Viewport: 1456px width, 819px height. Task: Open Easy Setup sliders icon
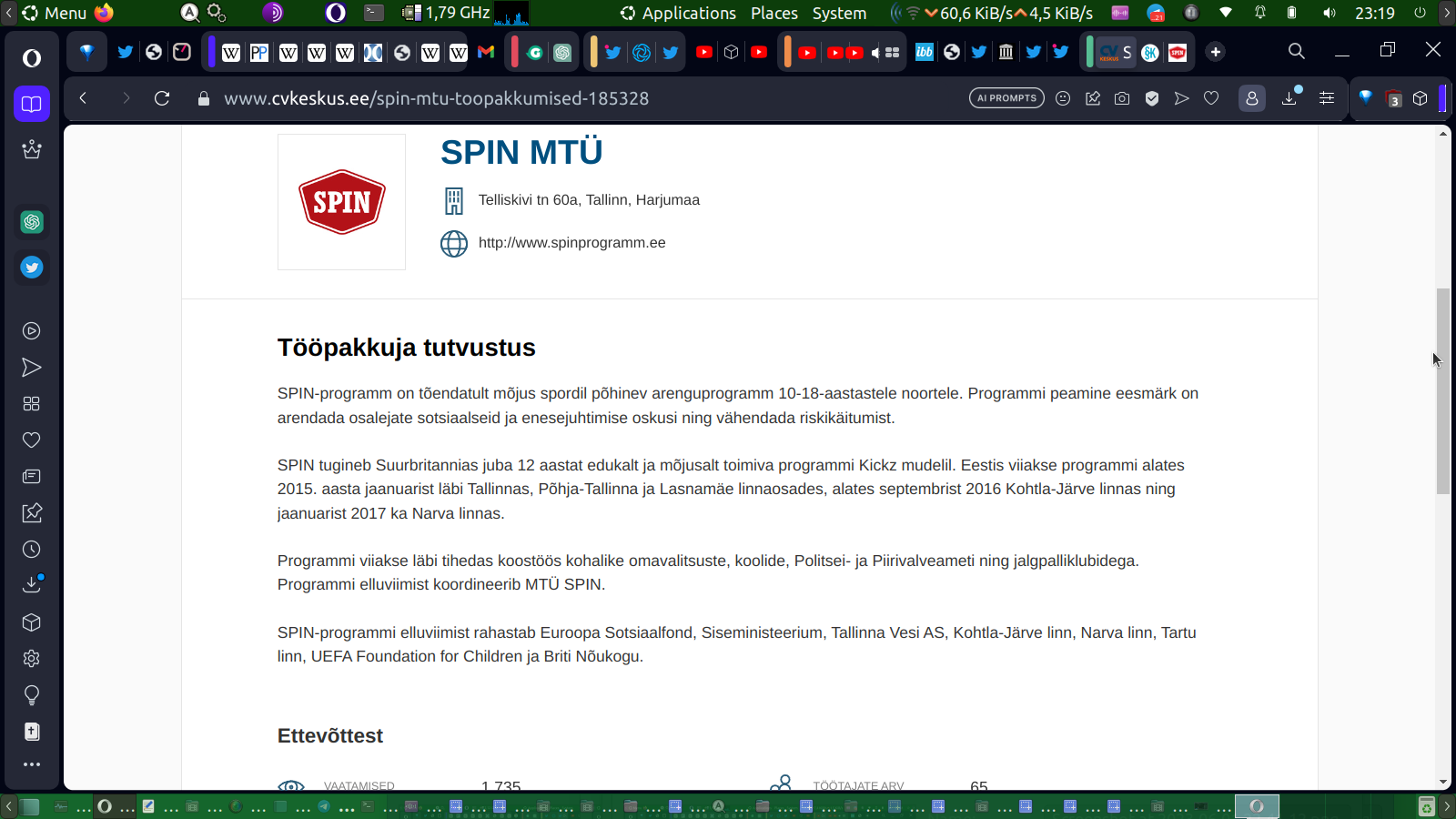click(x=1327, y=98)
